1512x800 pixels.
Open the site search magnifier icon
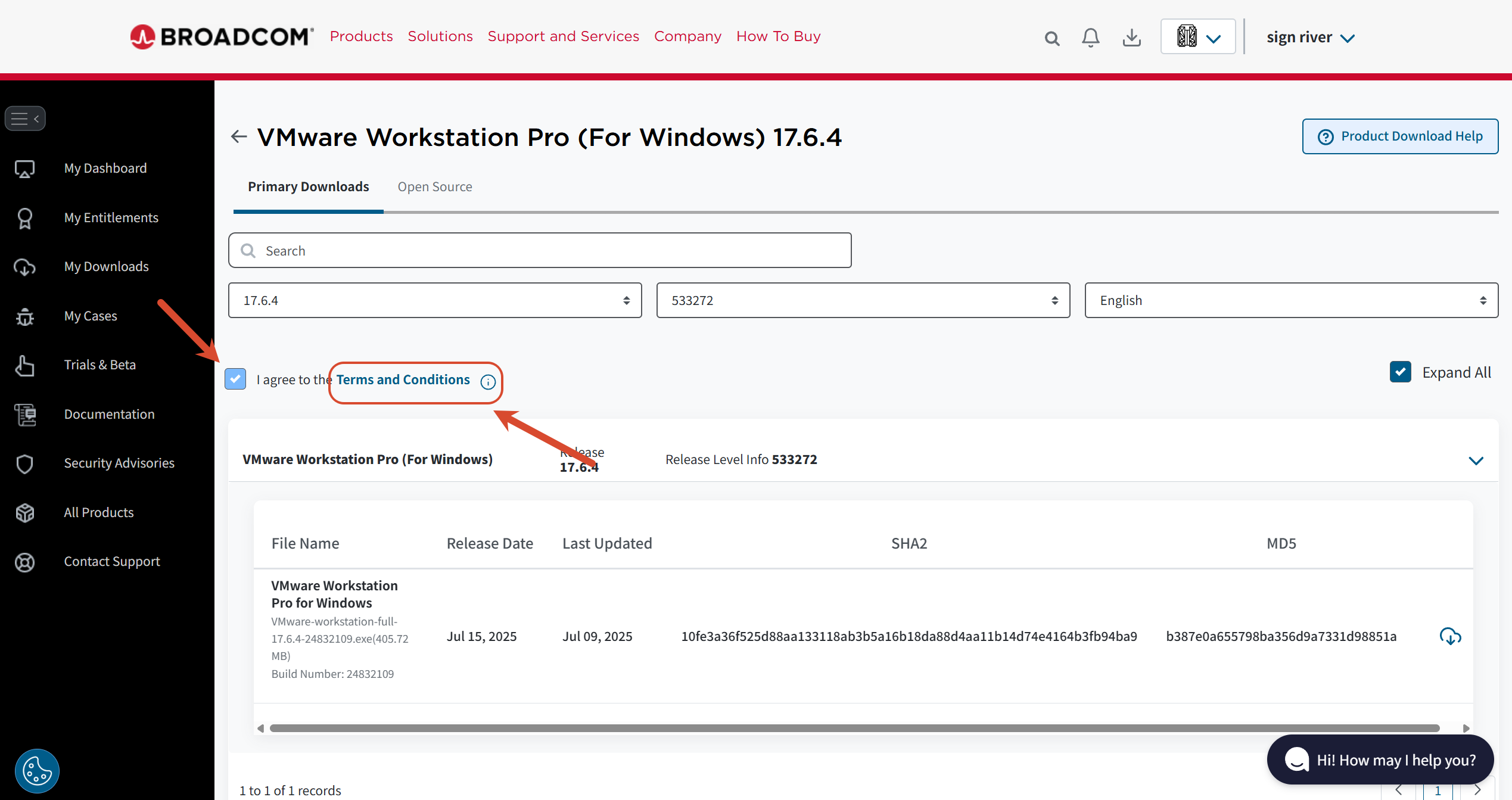click(x=1052, y=39)
